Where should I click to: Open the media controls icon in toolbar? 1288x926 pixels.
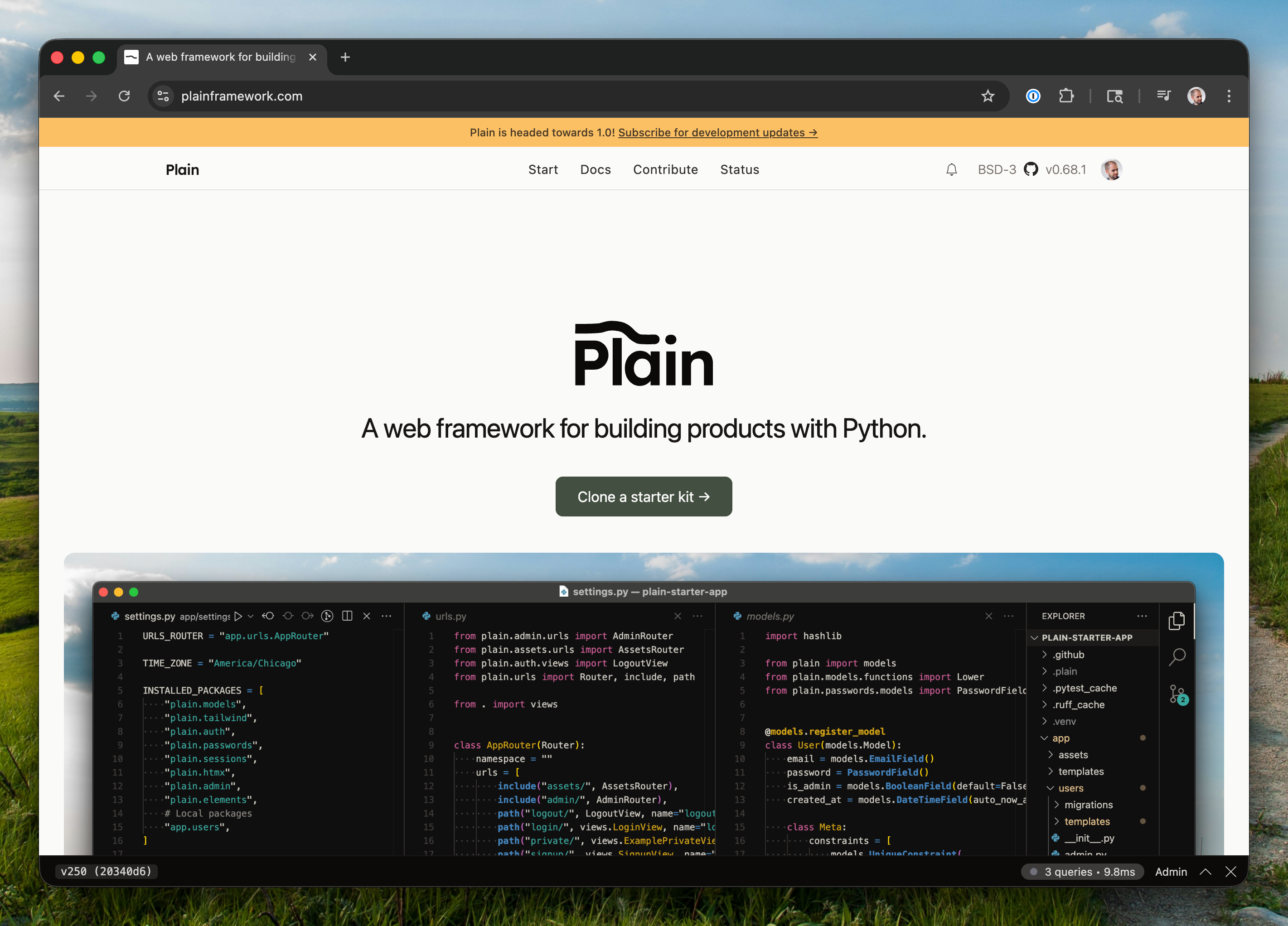coord(1163,96)
